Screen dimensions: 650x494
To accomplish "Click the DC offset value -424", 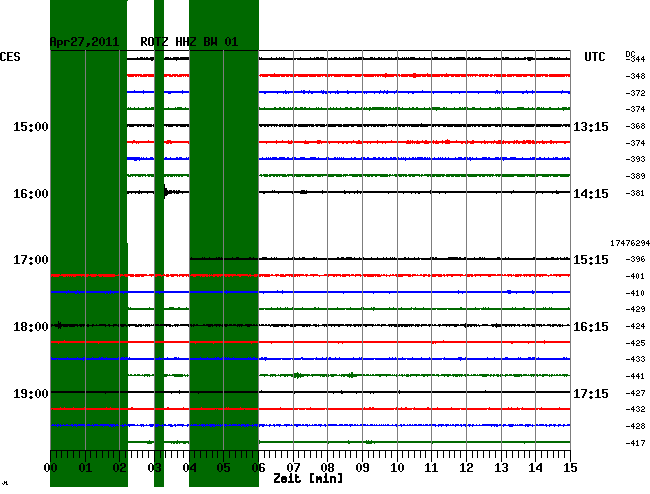I will pyautogui.click(x=635, y=326).
